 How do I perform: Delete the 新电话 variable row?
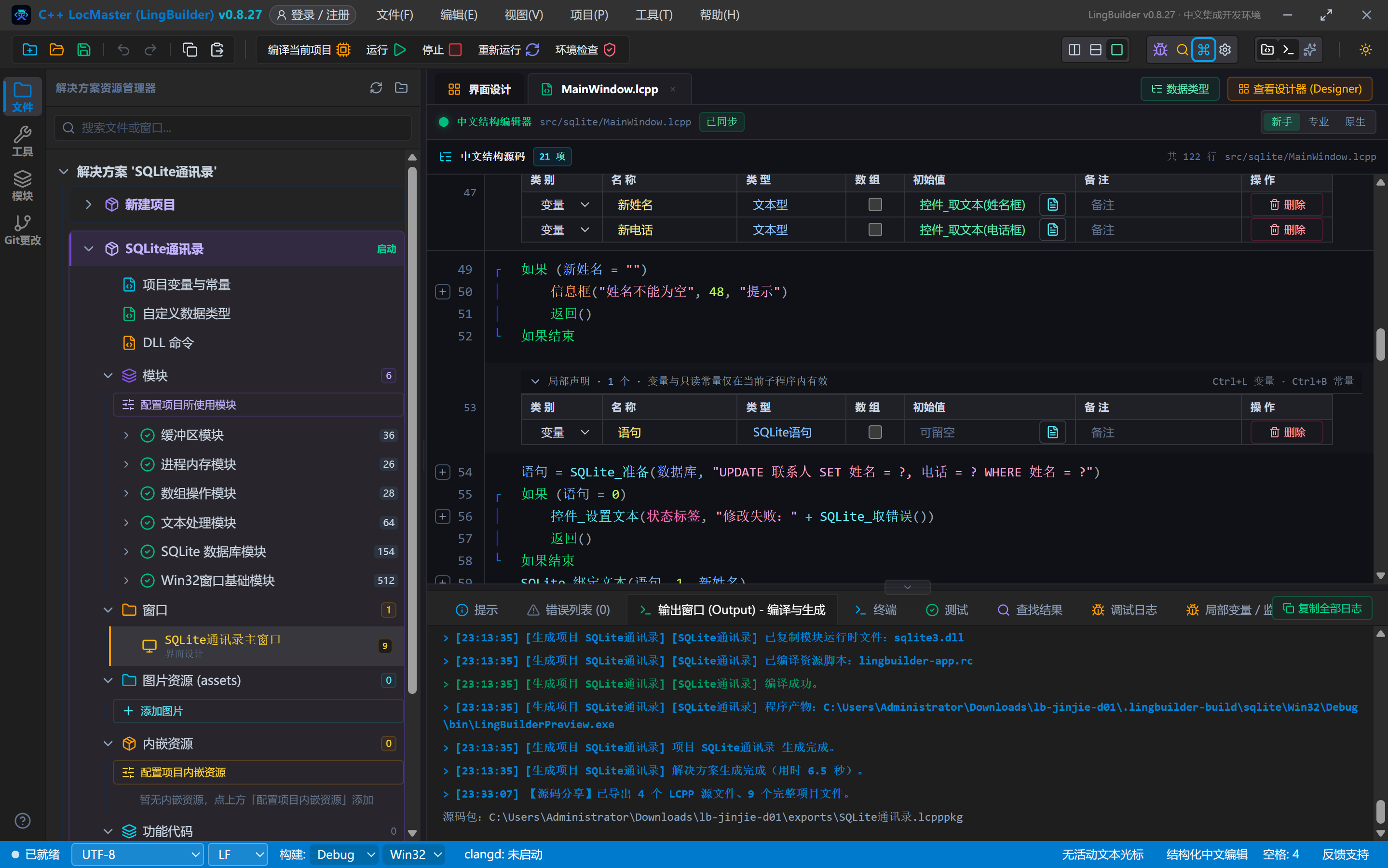tap(1287, 230)
